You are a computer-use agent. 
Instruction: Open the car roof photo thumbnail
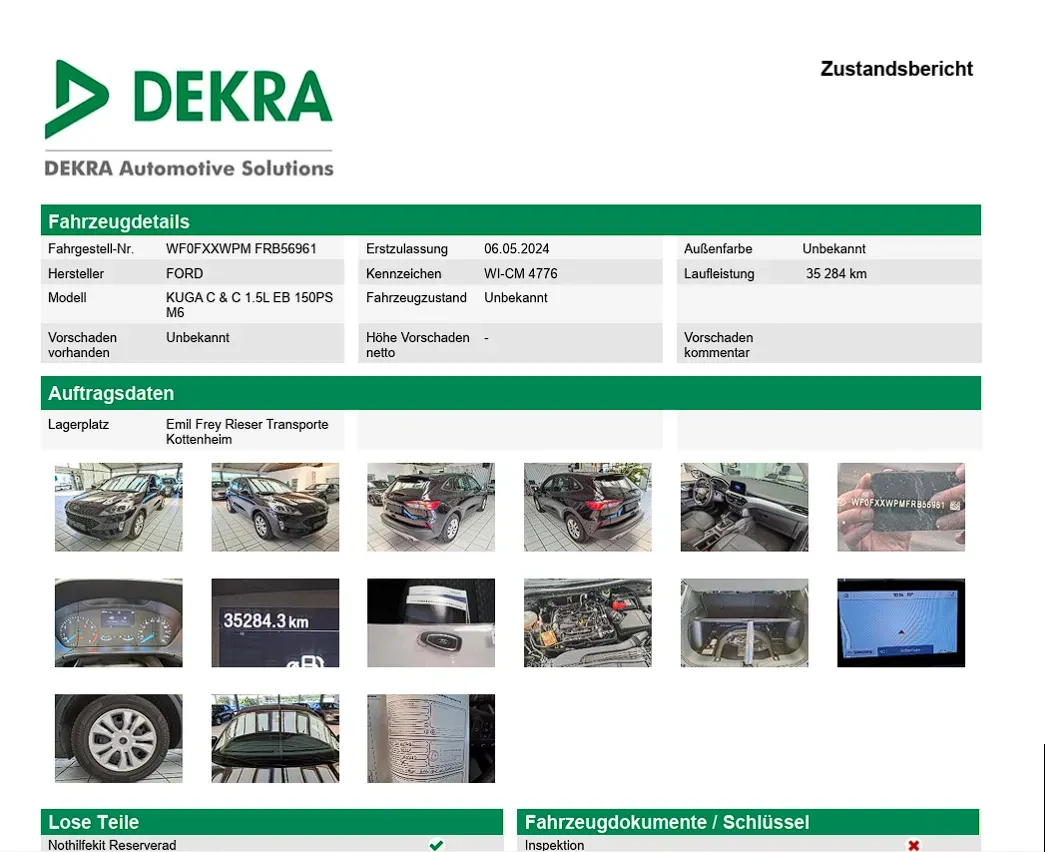coord(275,738)
